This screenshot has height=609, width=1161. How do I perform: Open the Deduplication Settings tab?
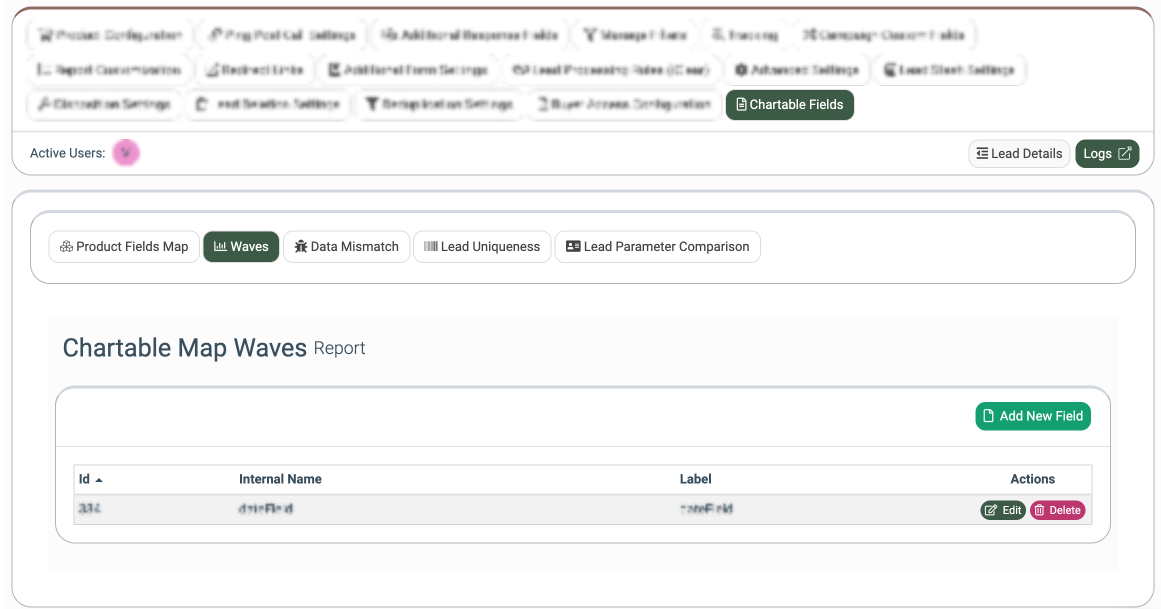pyautogui.click(x=438, y=104)
